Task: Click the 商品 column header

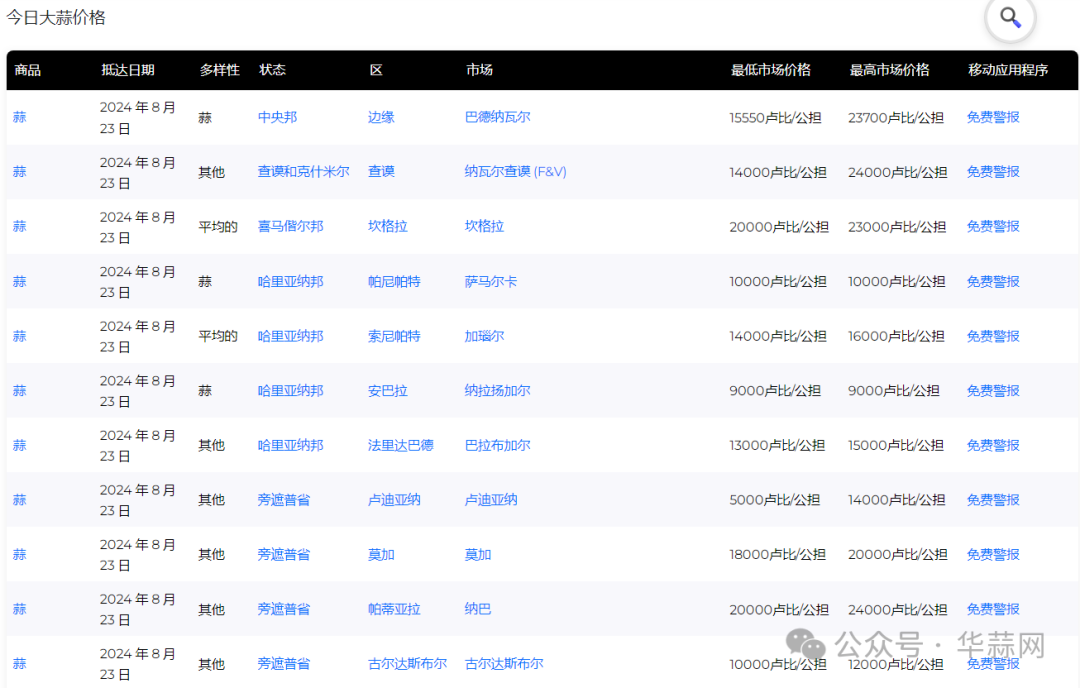Action: [x=28, y=70]
